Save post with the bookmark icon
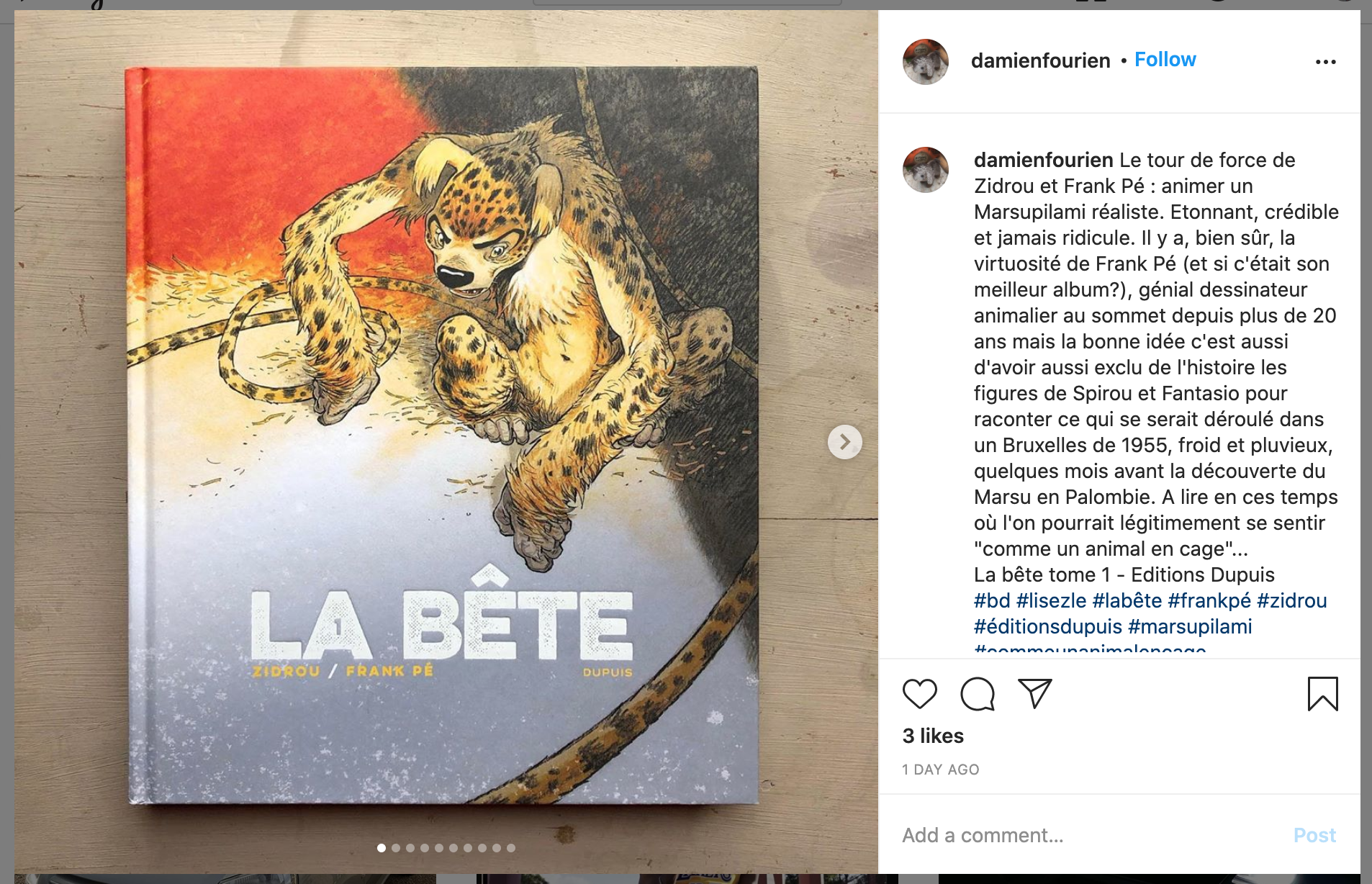1372x884 pixels. [1322, 694]
